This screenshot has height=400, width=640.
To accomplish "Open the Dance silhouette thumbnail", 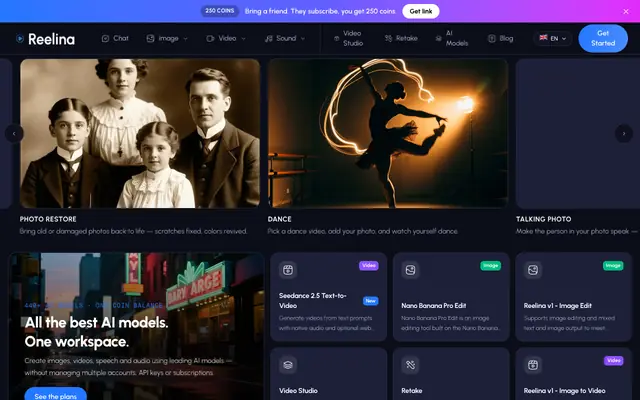I will pos(388,133).
